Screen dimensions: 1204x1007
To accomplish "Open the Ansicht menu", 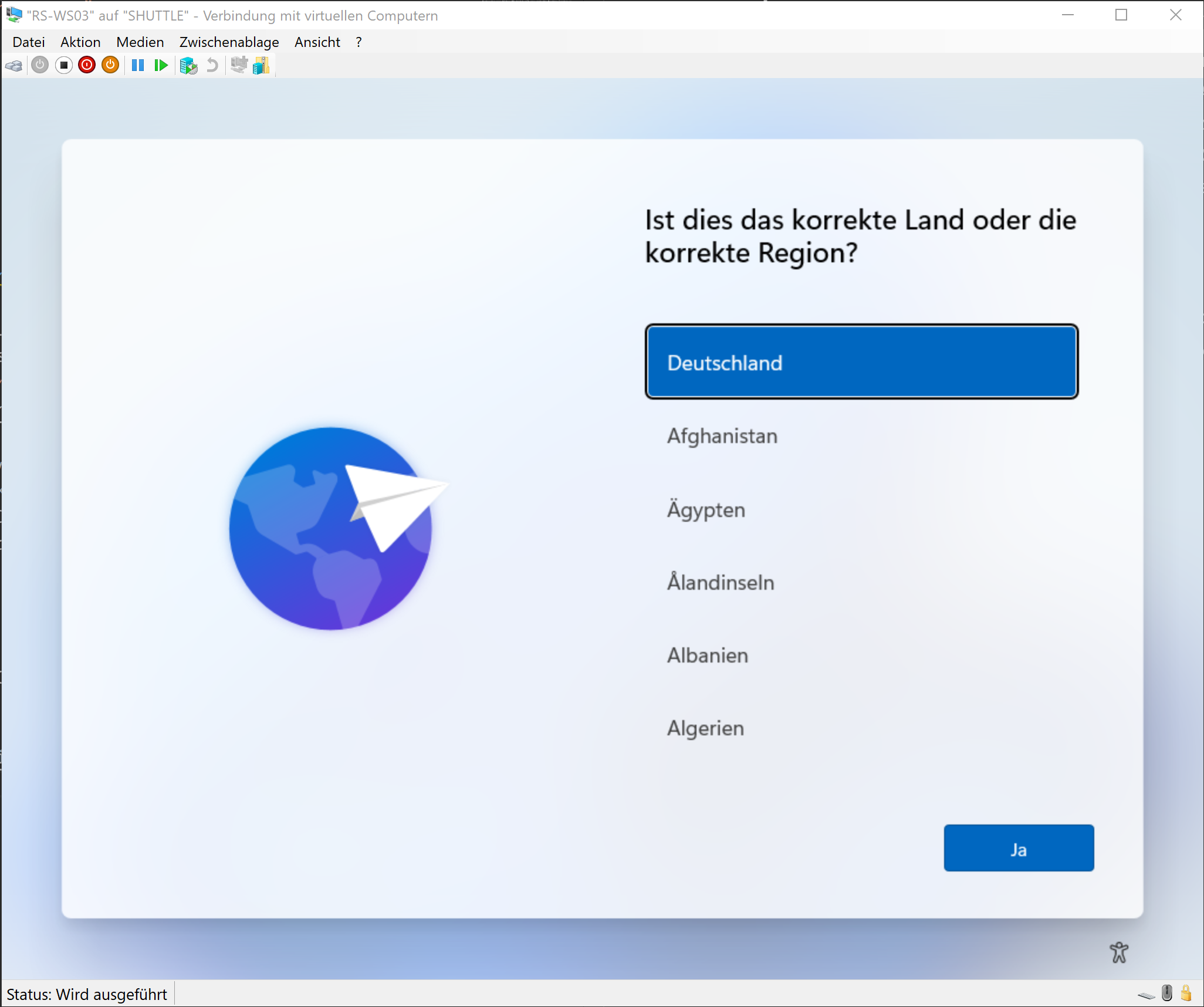I will coord(317,42).
